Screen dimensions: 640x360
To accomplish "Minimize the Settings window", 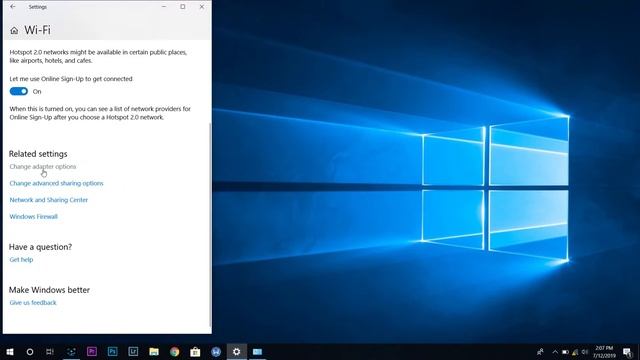I will click(164, 7).
